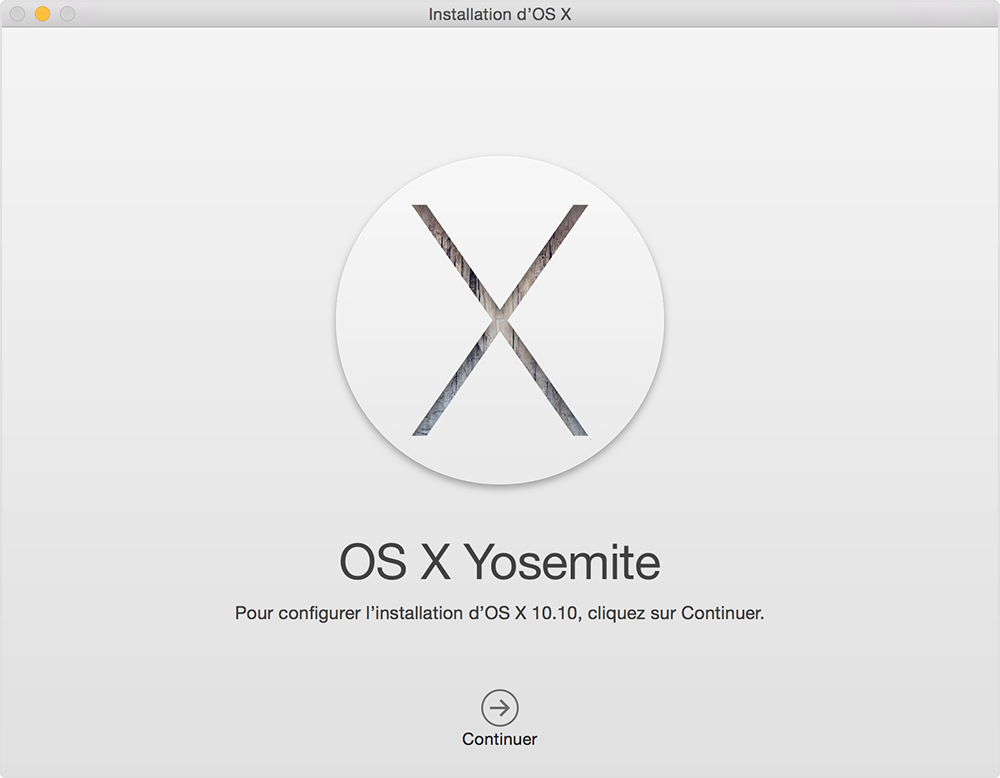Click the "OS X Yosemite" heading

click(499, 562)
